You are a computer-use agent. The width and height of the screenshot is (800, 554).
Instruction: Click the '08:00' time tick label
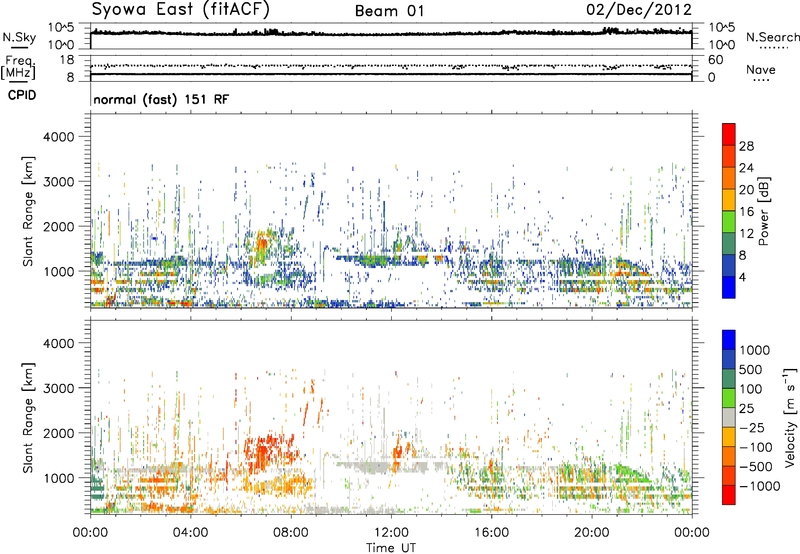pos(291,533)
